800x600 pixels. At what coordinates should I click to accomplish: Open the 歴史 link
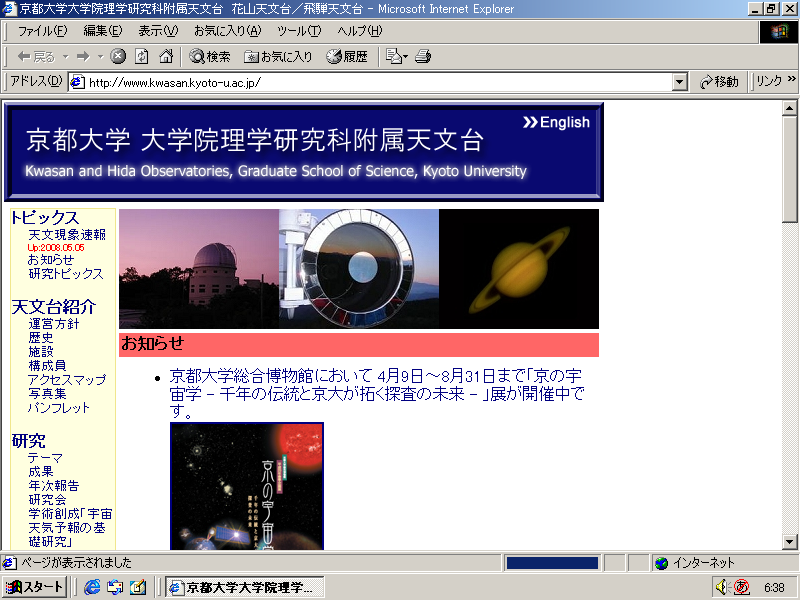pyautogui.click(x=41, y=338)
